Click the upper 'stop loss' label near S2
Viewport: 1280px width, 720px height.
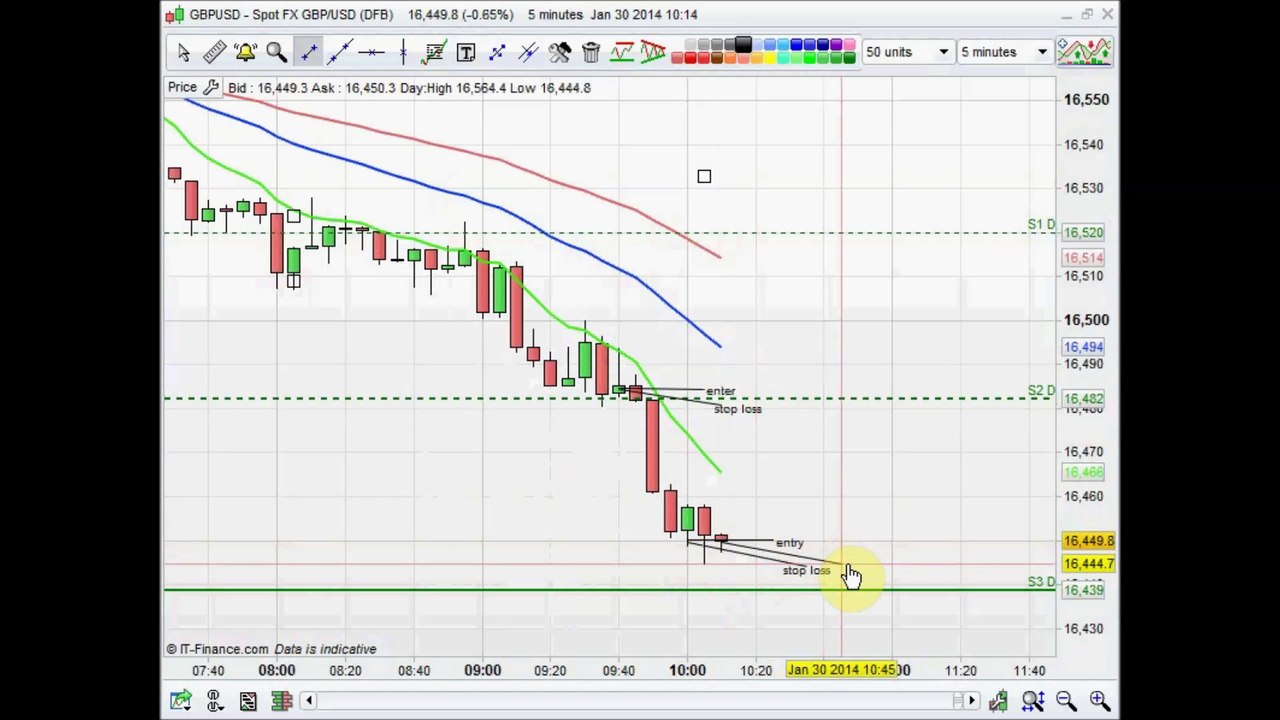tap(737, 409)
